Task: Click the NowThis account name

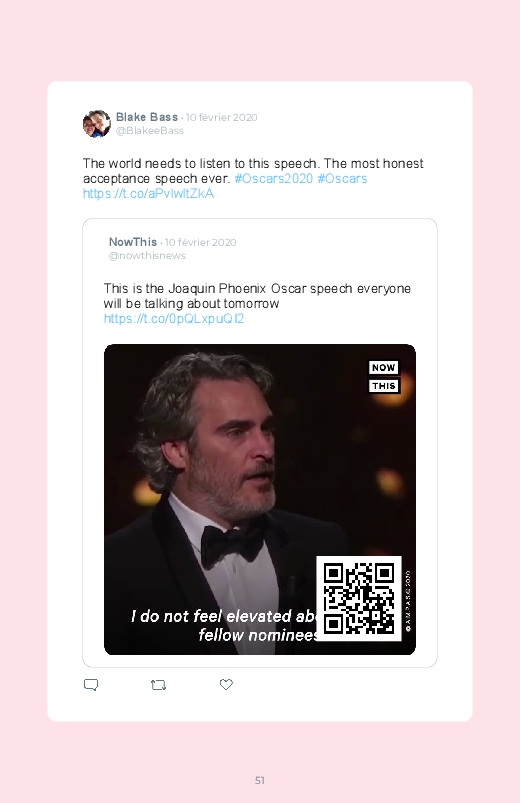Action: (x=133, y=242)
